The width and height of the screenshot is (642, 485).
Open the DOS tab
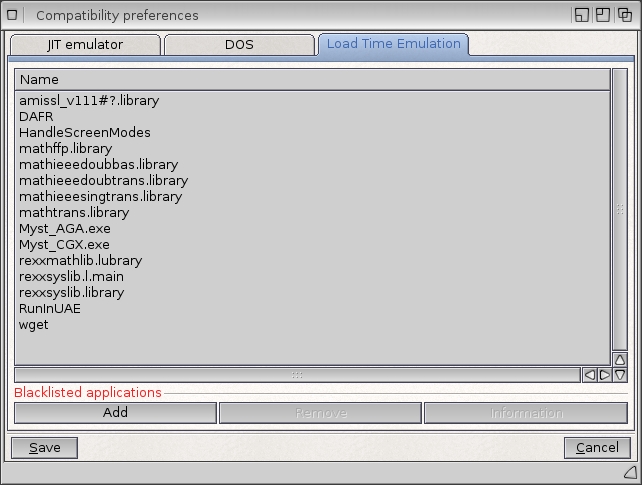(239, 45)
